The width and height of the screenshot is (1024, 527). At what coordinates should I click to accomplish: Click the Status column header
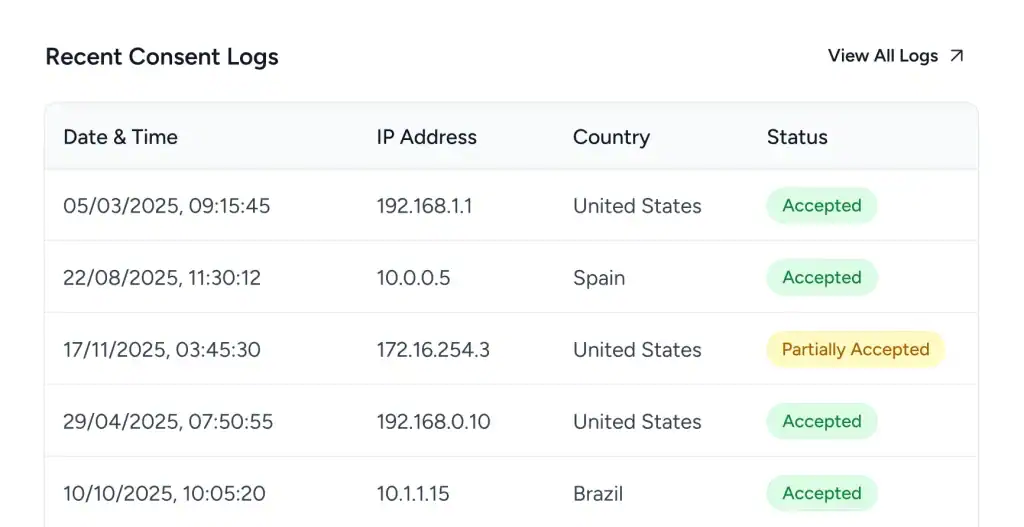[x=797, y=137]
